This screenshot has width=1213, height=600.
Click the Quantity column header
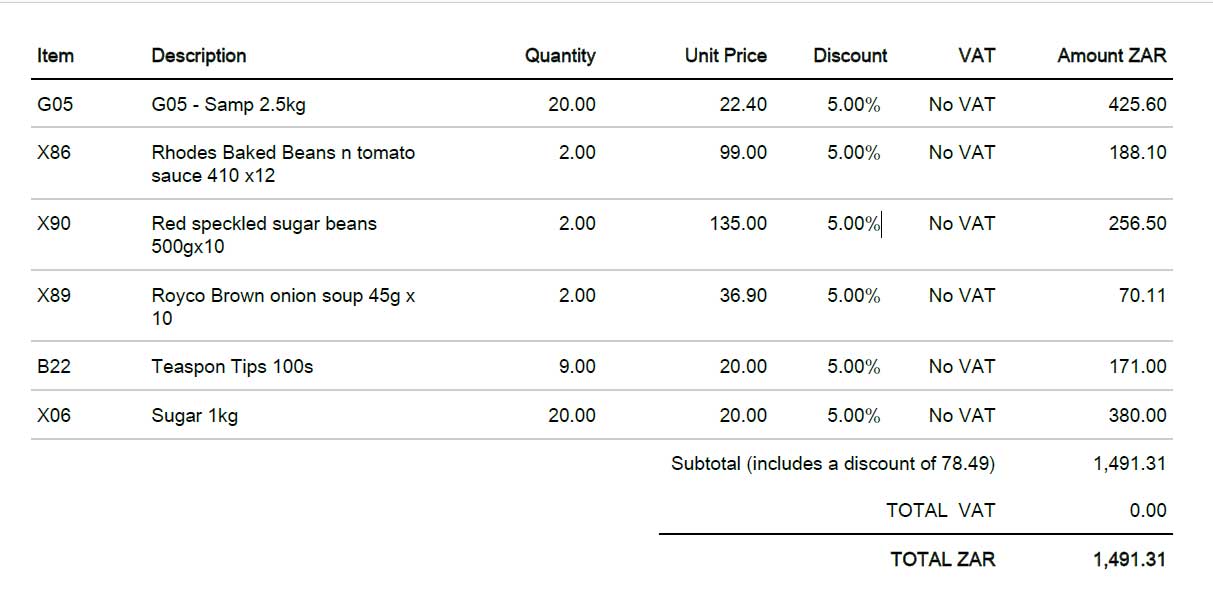pos(560,56)
